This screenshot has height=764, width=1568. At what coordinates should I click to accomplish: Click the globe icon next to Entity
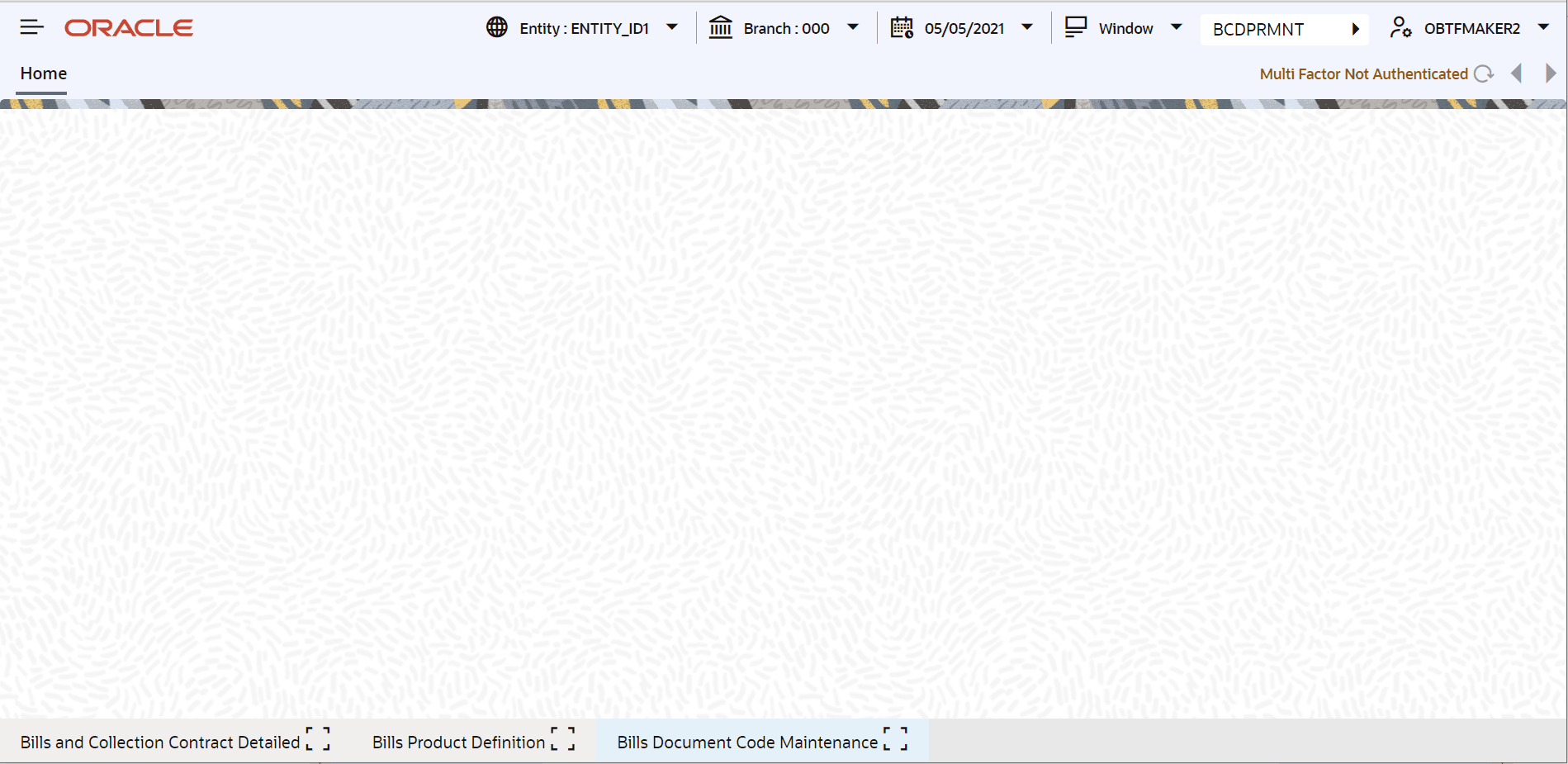[x=495, y=26]
